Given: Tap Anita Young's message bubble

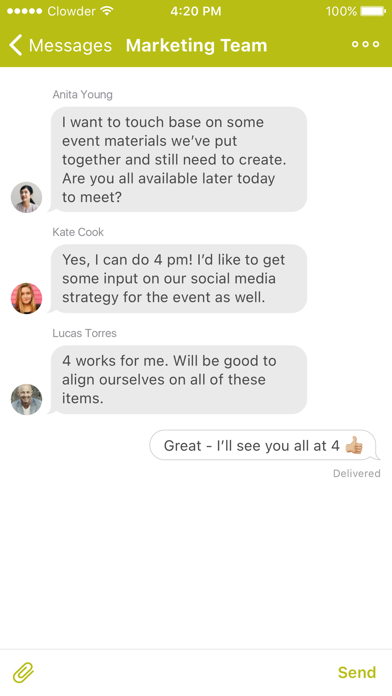Looking at the screenshot, I should tap(178, 159).
